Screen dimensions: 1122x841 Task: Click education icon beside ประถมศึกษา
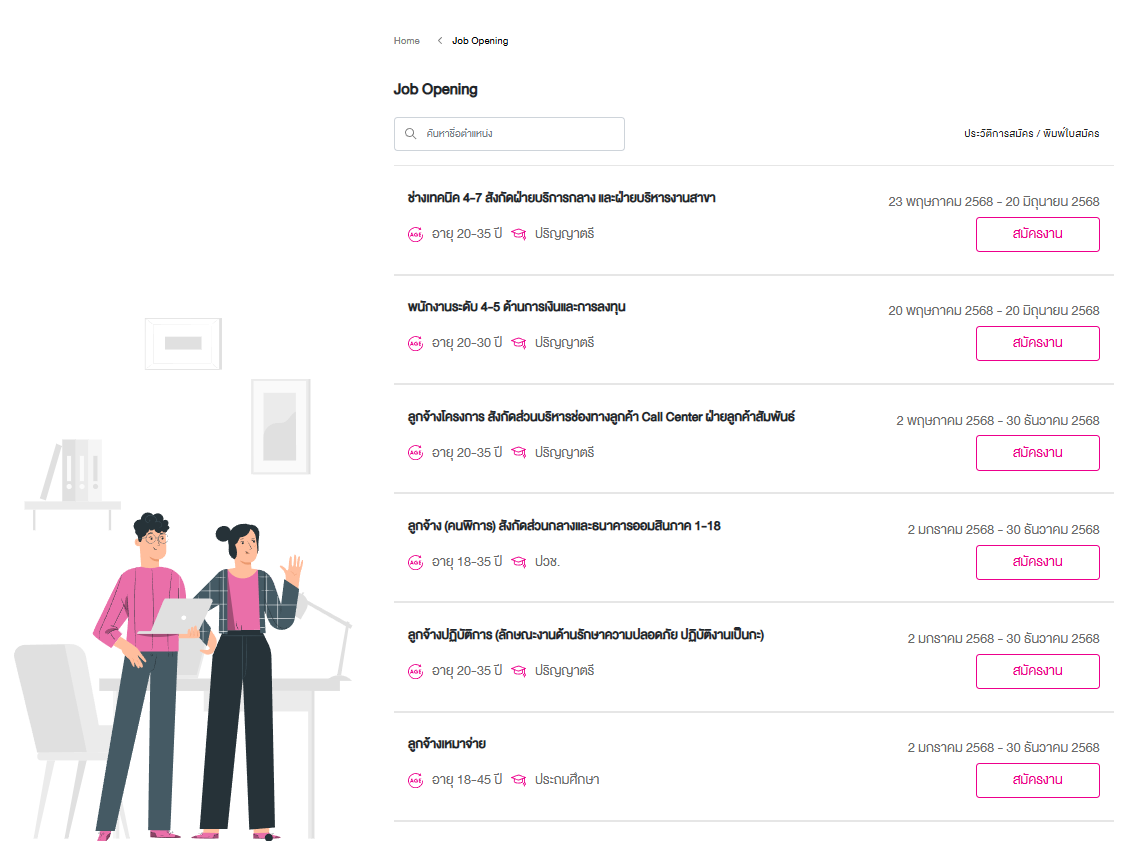(519, 779)
